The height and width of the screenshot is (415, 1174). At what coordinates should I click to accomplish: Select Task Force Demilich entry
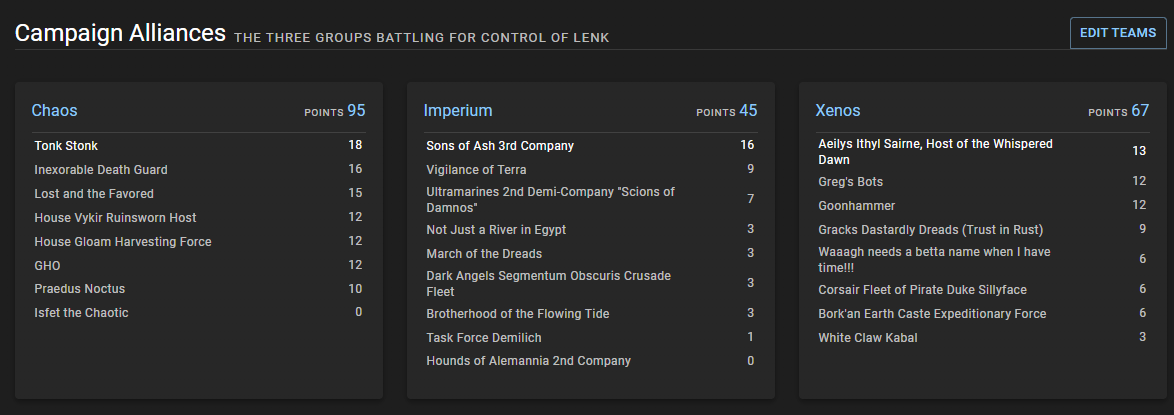click(484, 337)
